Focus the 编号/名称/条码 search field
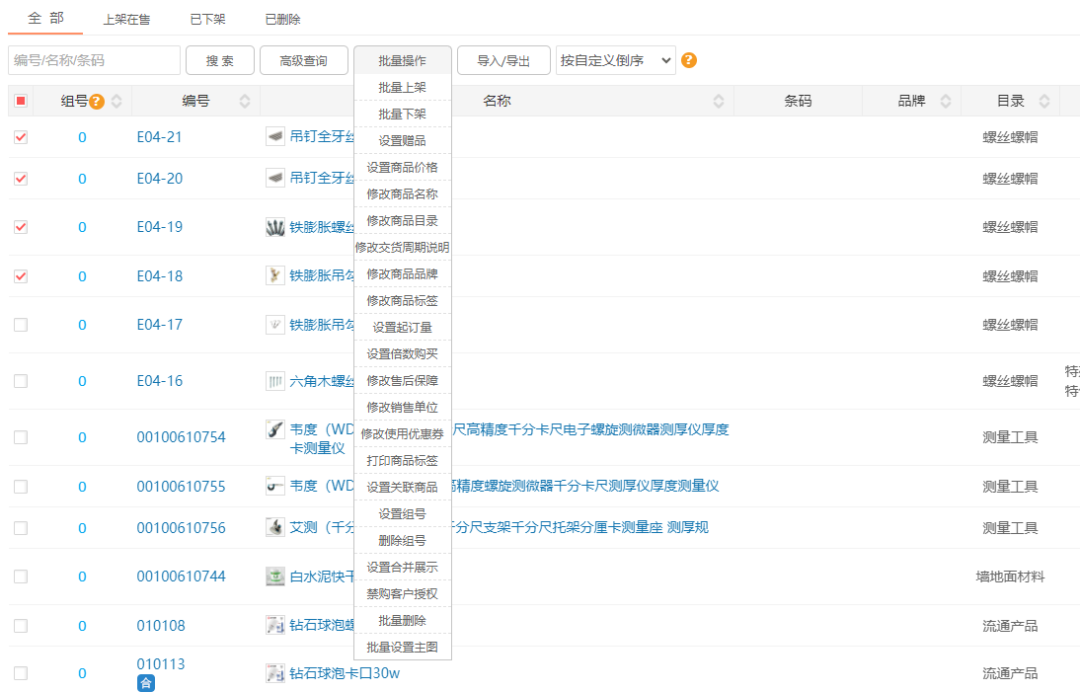The image size is (1080, 692). [94, 60]
